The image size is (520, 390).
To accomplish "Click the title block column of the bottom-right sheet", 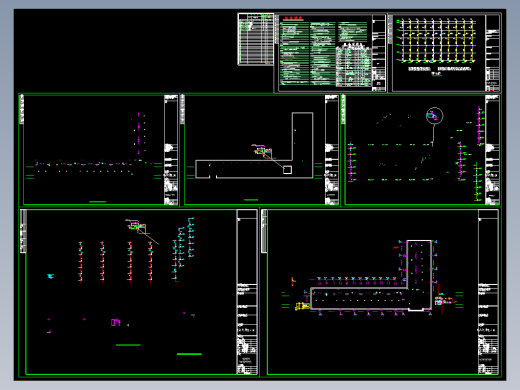I will coord(488,292).
